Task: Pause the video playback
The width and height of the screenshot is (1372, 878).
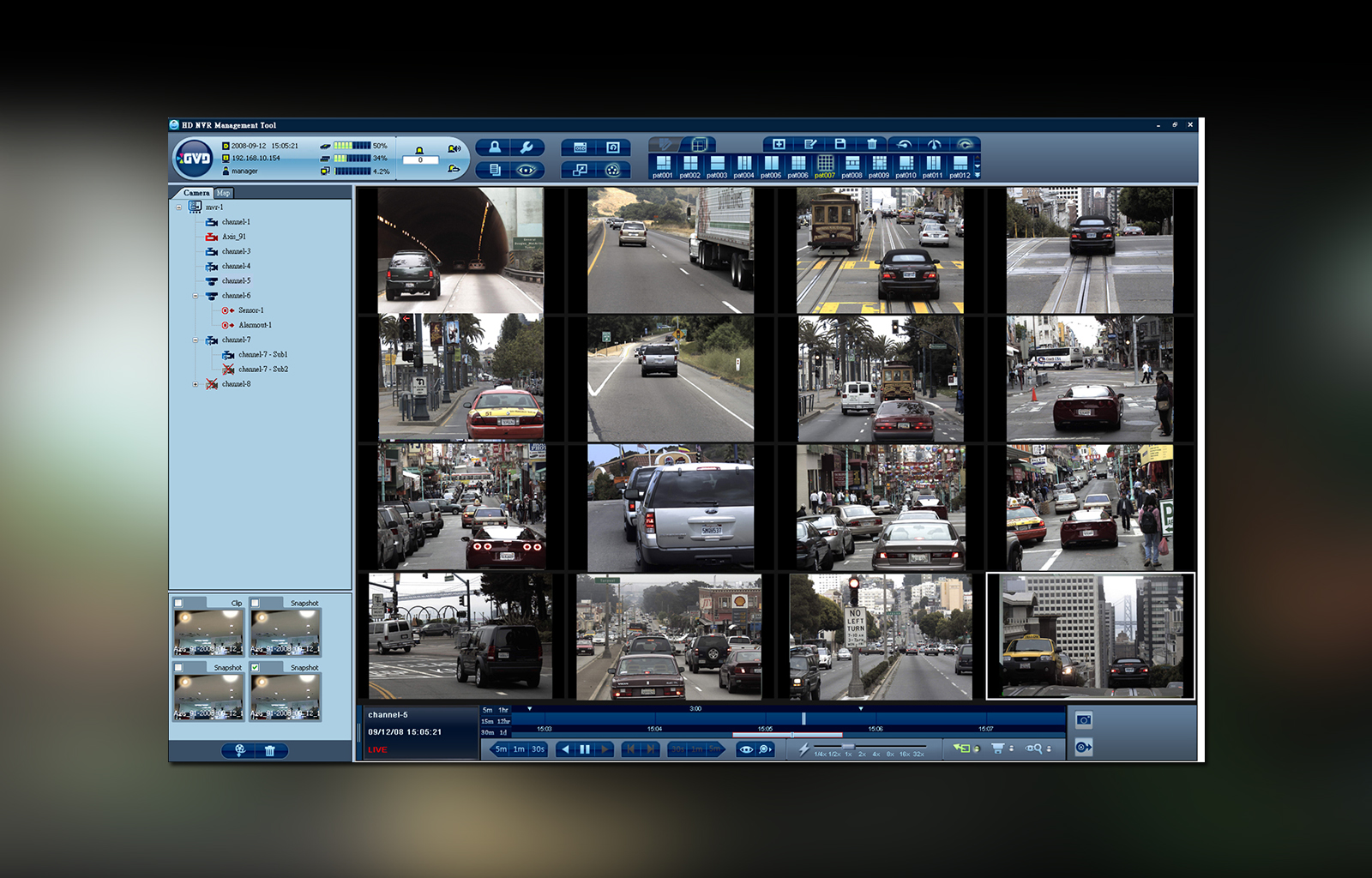Action: click(585, 749)
